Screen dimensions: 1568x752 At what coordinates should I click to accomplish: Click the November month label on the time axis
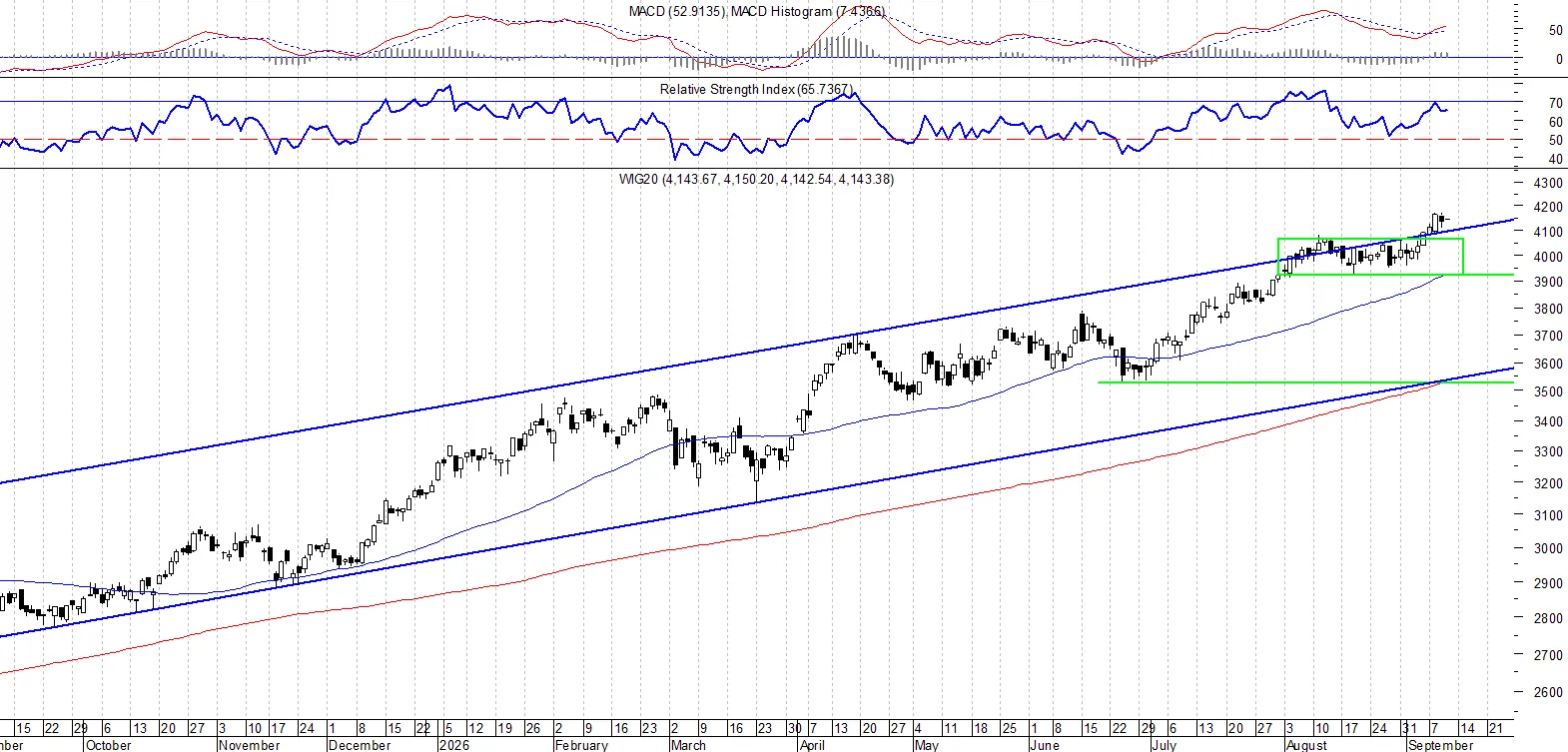(x=250, y=745)
